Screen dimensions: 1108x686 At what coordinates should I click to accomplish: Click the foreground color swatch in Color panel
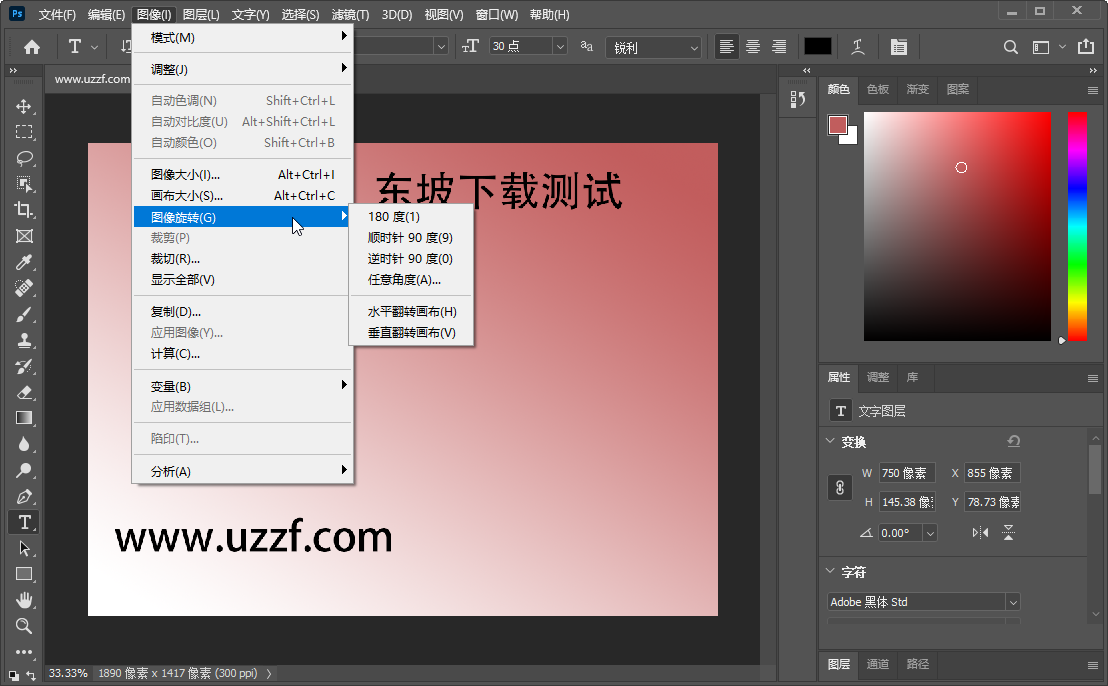[x=837, y=125]
